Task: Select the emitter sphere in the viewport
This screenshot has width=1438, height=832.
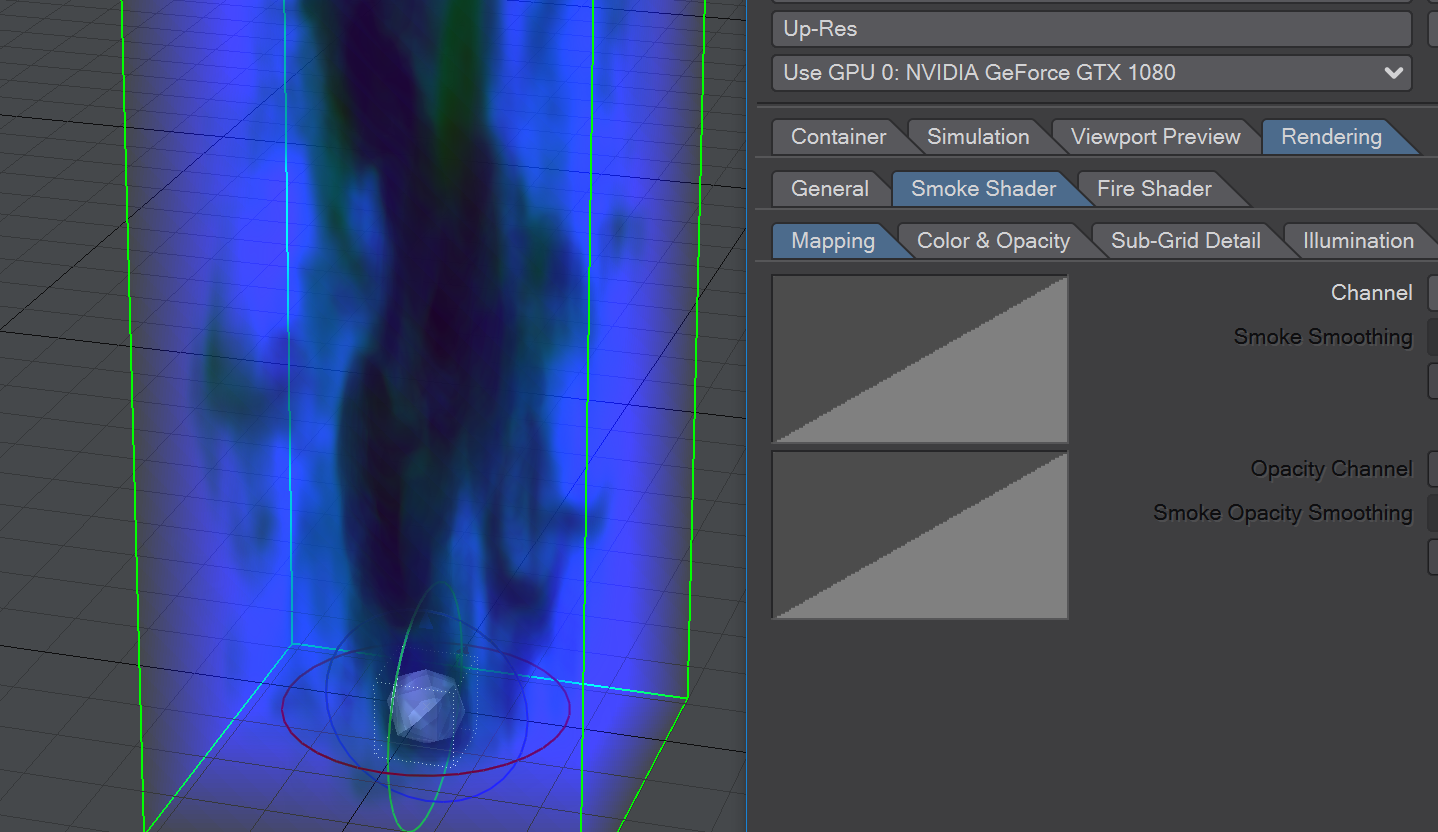Action: point(425,706)
